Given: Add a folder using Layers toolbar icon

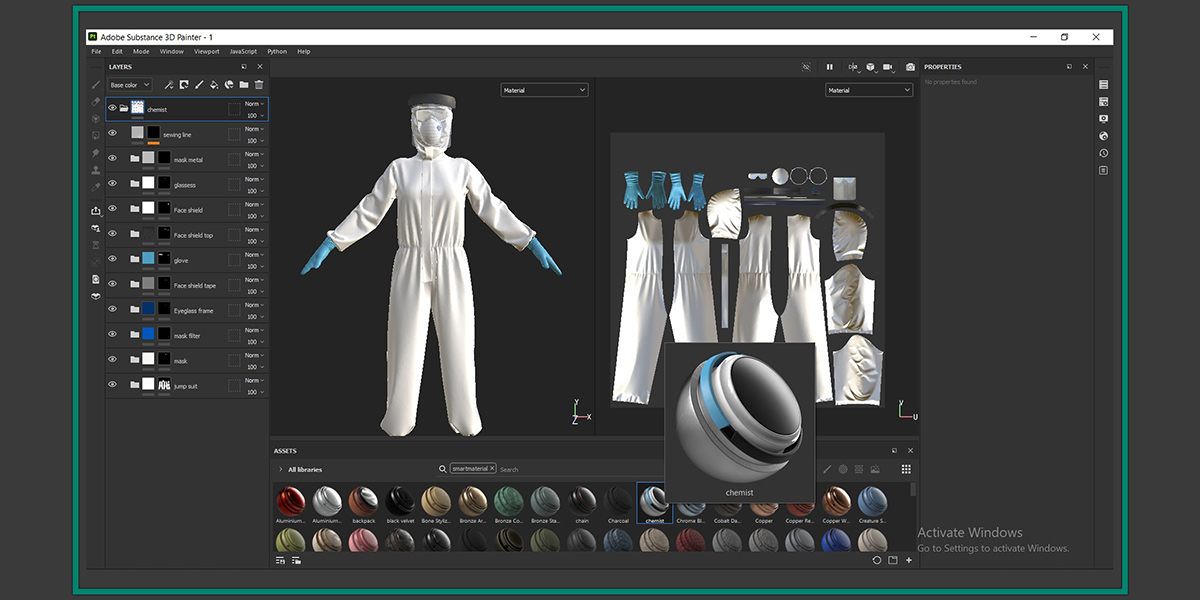Looking at the screenshot, I should [x=244, y=85].
